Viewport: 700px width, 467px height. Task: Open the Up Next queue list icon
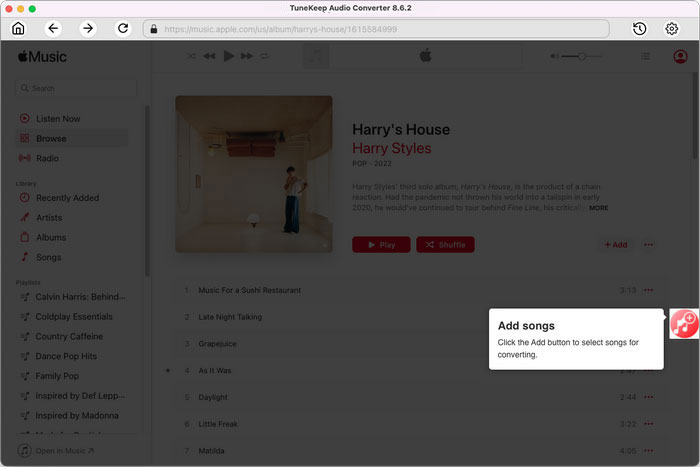click(x=646, y=56)
